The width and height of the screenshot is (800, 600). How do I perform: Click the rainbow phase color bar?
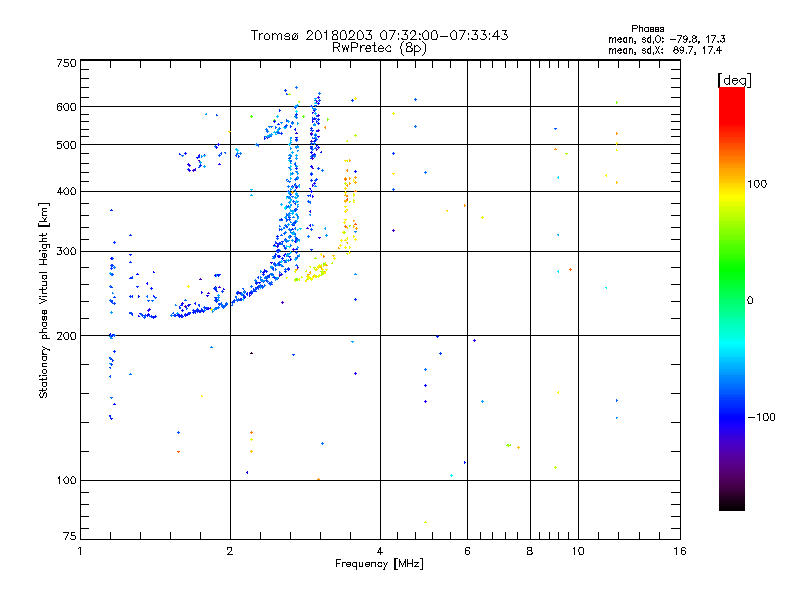click(732, 298)
